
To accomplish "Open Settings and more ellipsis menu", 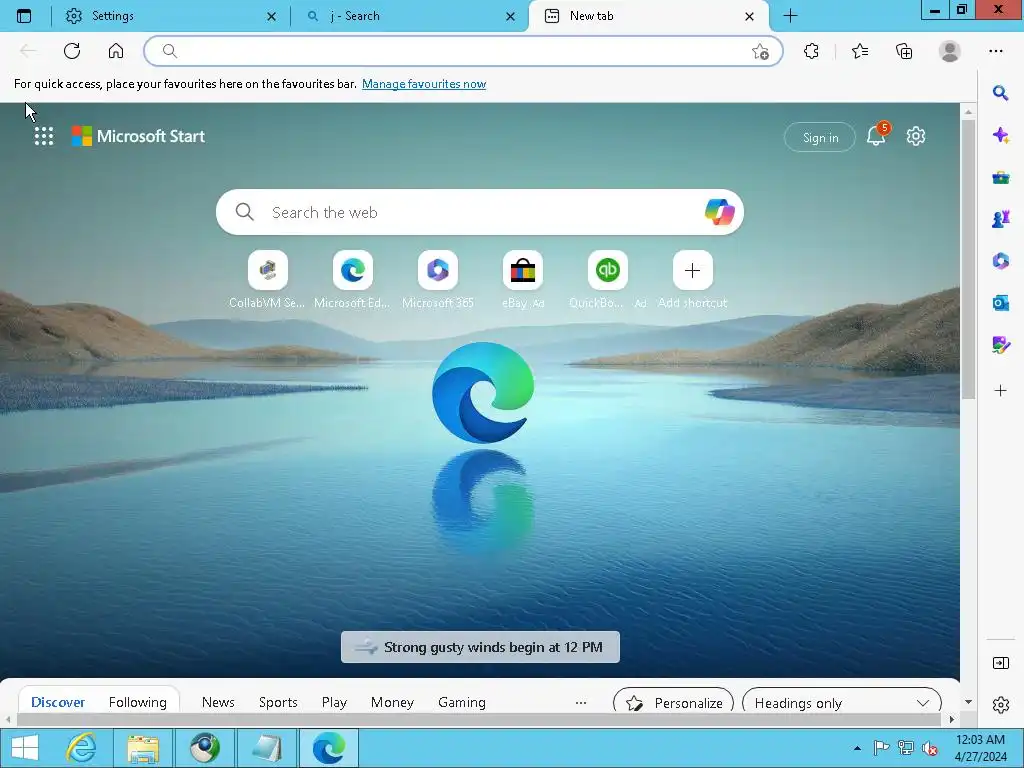I will click(x=996, y=51).
